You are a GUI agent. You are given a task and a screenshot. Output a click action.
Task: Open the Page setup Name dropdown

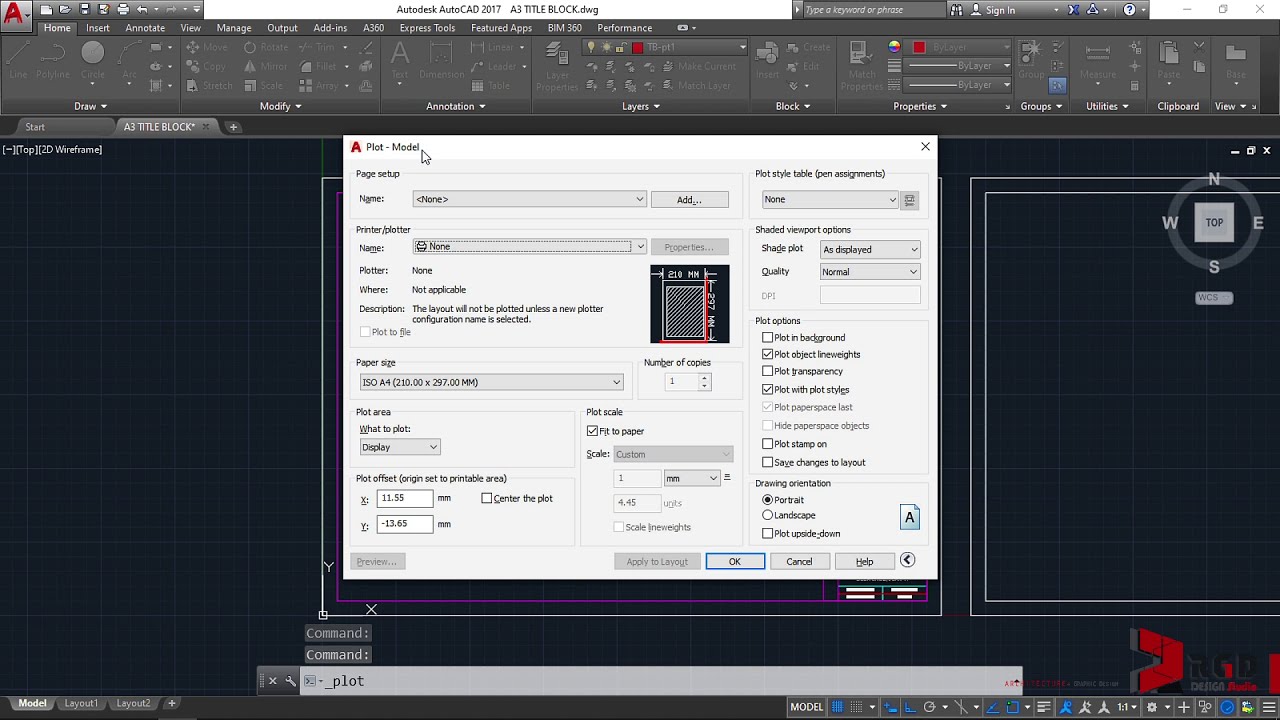click(529, 199)
